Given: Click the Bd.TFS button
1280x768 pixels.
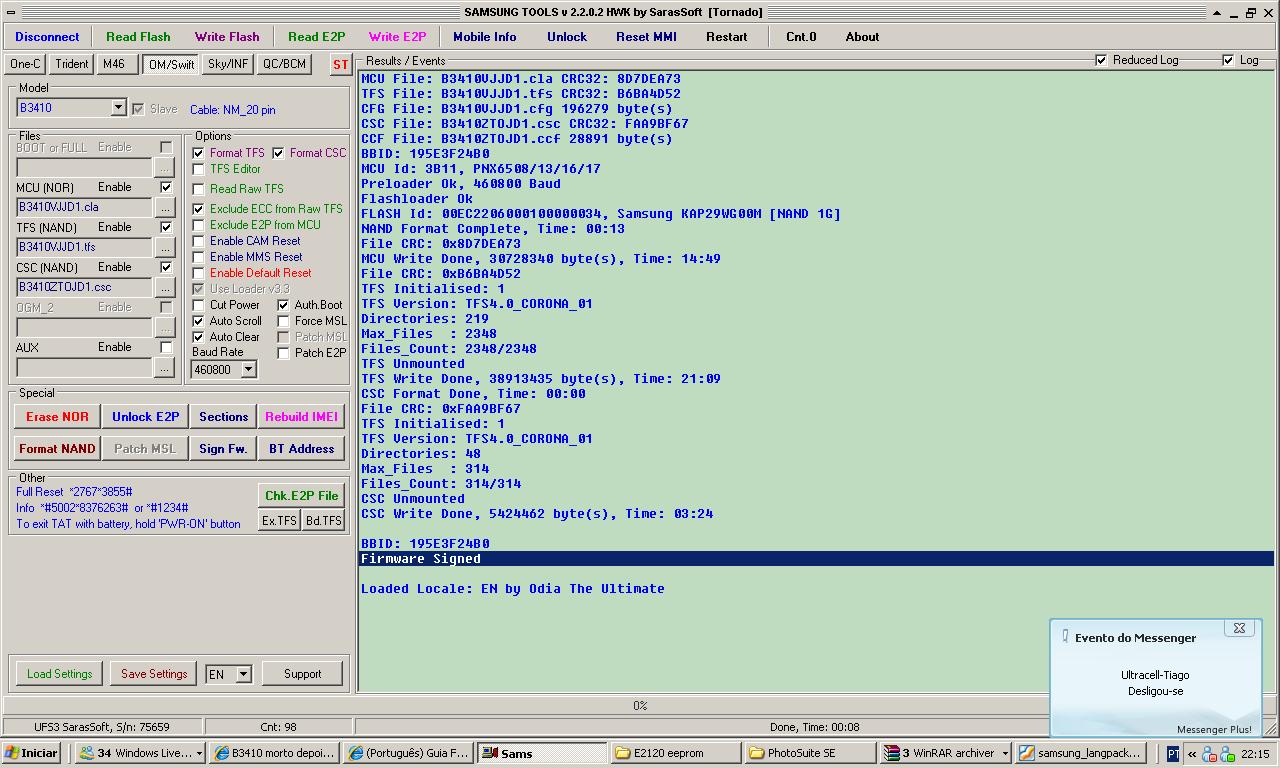Looking at the screenshot, I should tap(323, 521).
